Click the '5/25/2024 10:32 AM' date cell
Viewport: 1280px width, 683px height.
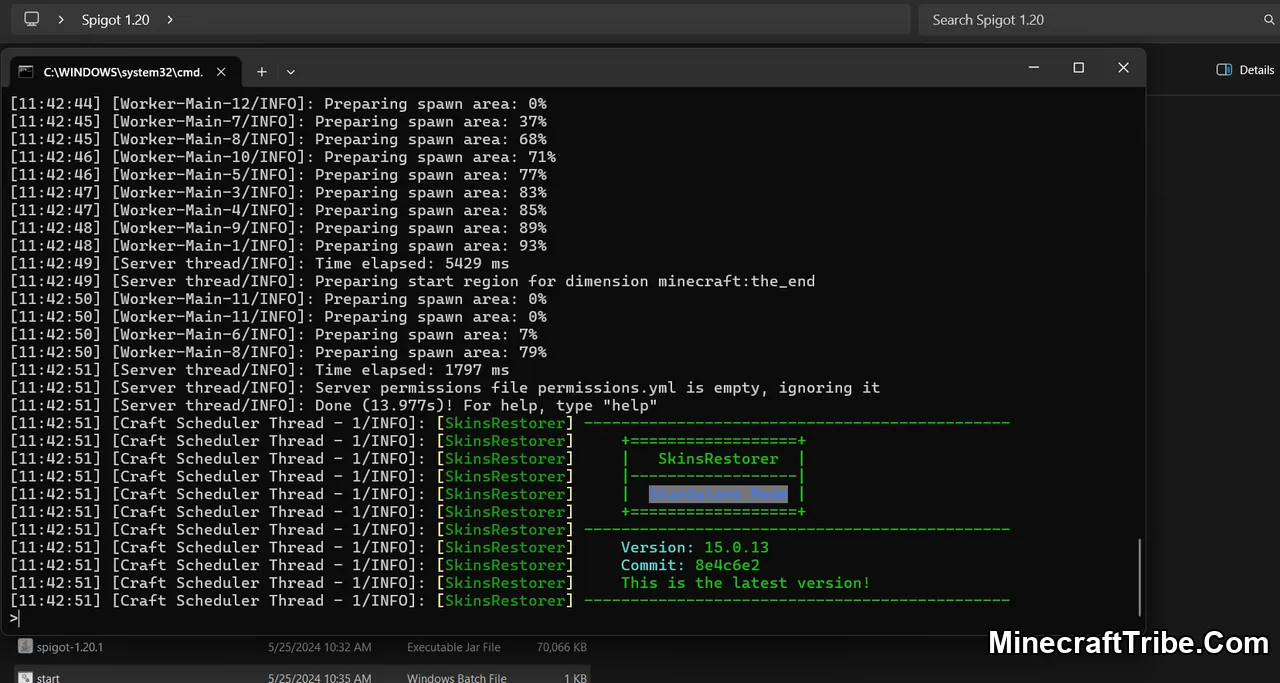(x=319, y=648)
